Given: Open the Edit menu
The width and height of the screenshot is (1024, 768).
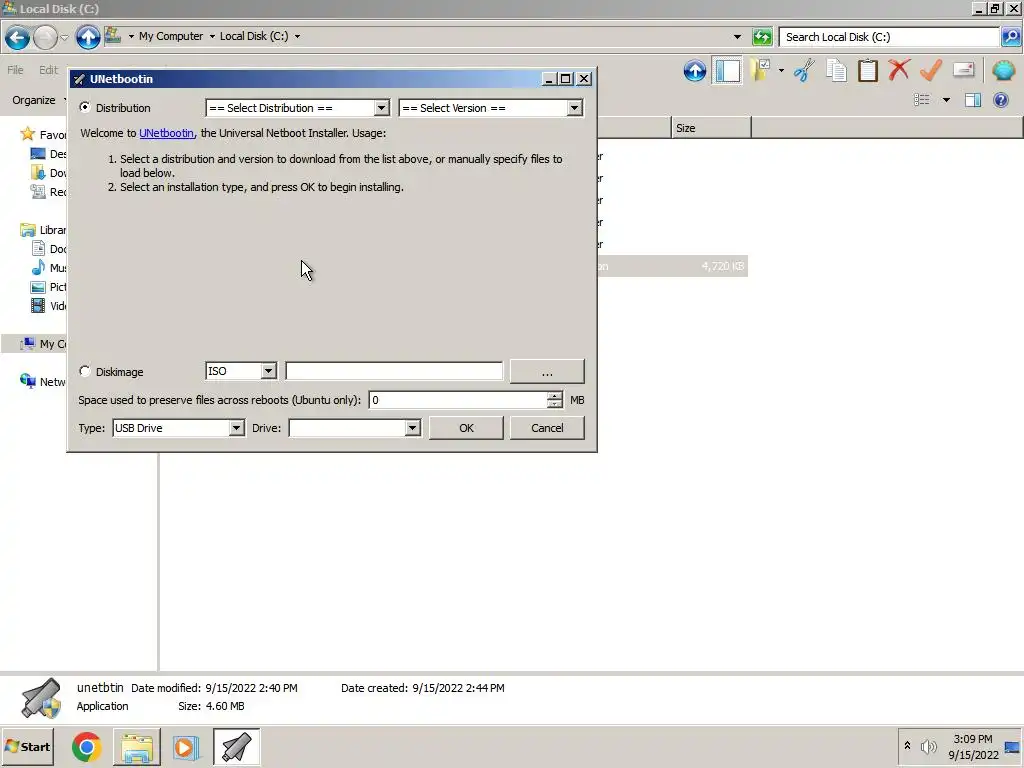Looking at the screenshot, I should pyautogui.click(x=48, y=70).
